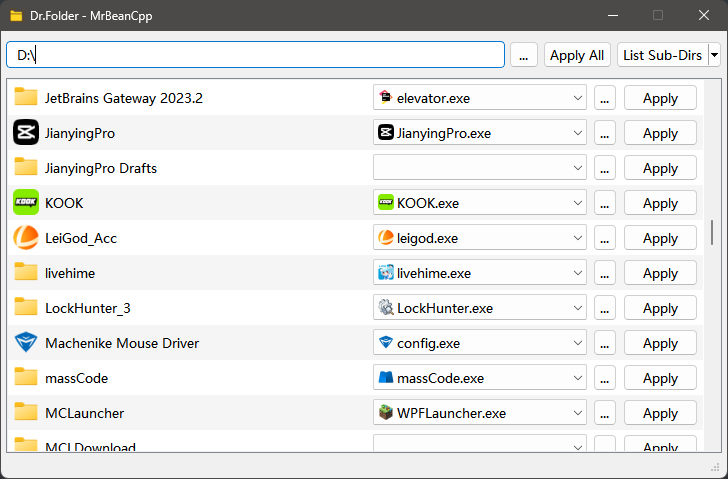Click the LockHunter.exe gear icon in combo box
The image size is (728, 479).
(x=385, y=308)
